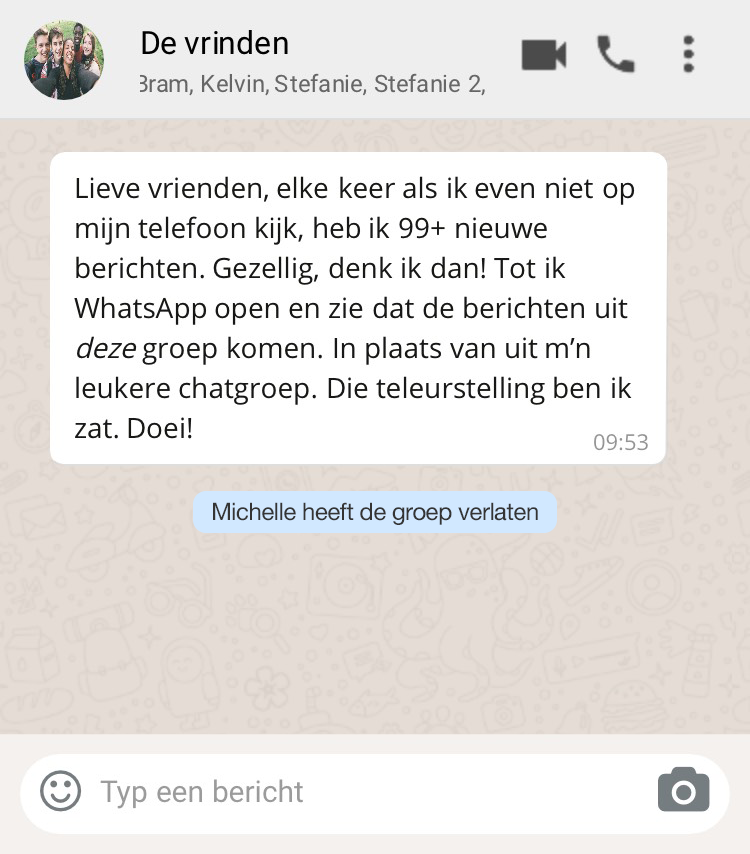Open group info via De vrinden title

215,43
